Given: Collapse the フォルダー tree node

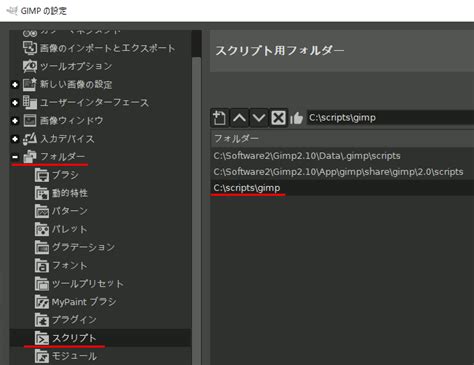Looking at the screenshot, I should tap(15, 157).
